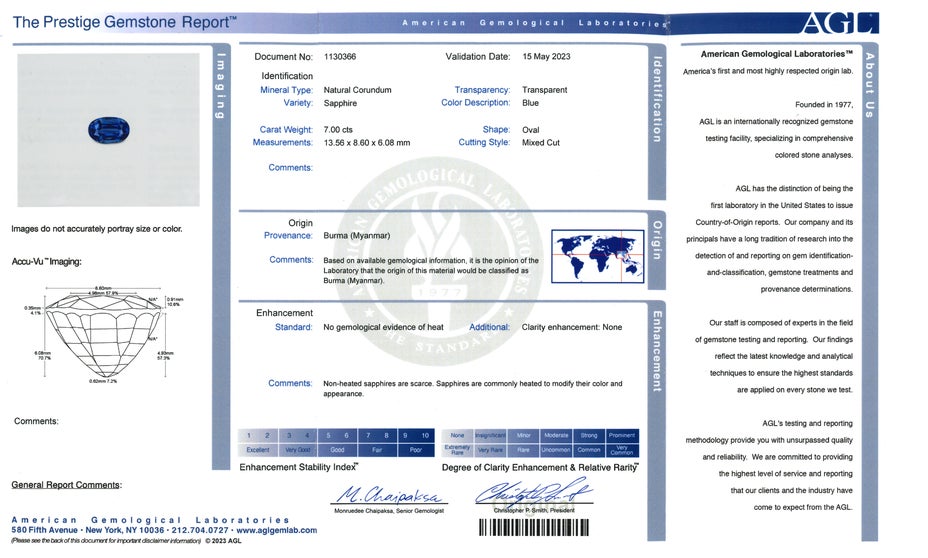
Task: Click the 'Excellent' stability index cell
Action: pyautogui.click(x=258, y=450)
